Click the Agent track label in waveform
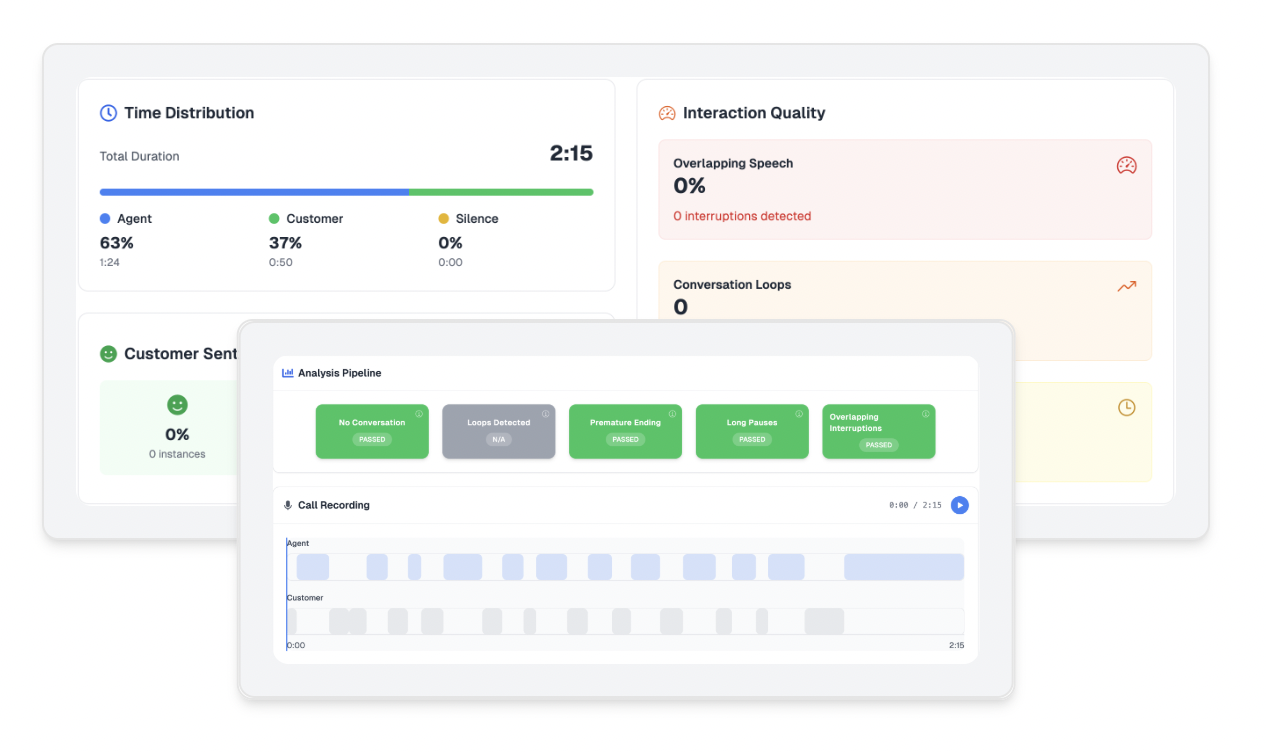Screen dimensions: 1266x752 (298, 544)
